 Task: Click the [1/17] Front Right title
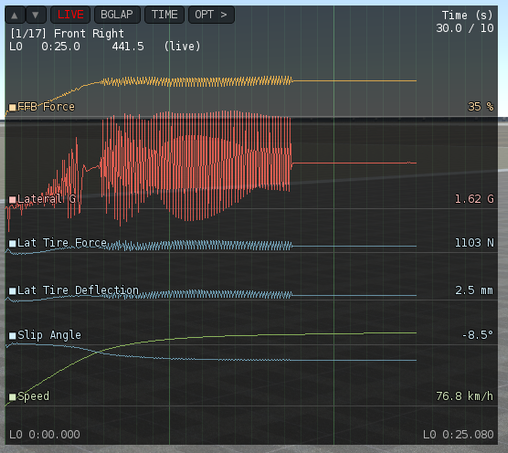click(67, 34)
